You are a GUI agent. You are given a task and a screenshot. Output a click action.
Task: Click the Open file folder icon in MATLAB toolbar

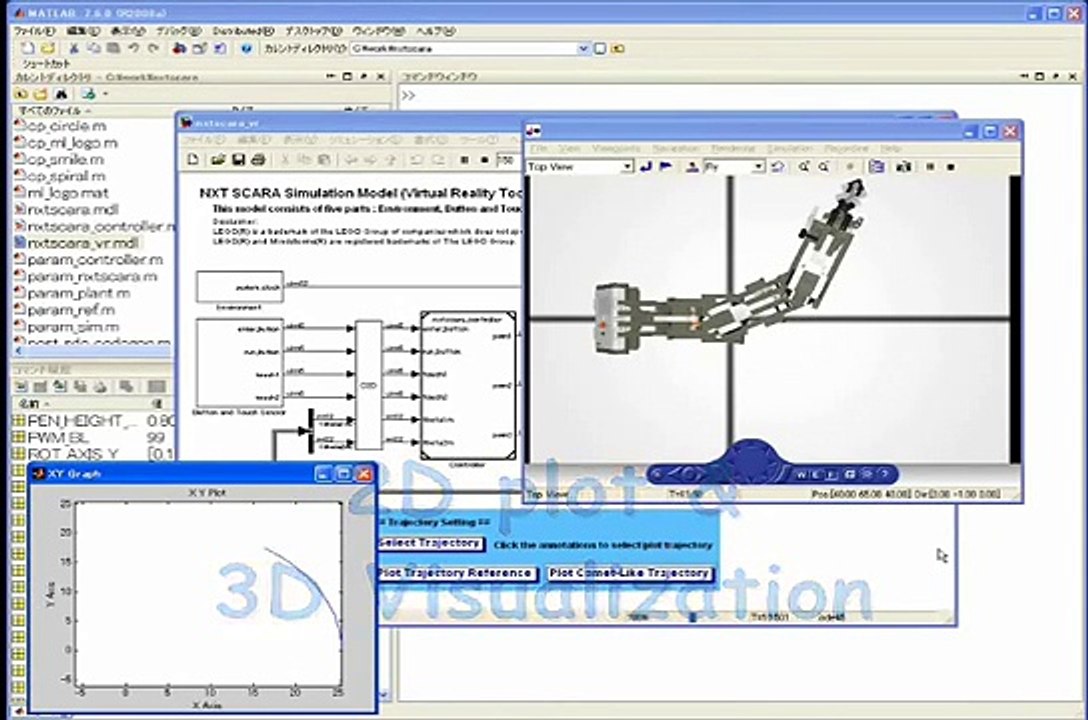point(47,49)
